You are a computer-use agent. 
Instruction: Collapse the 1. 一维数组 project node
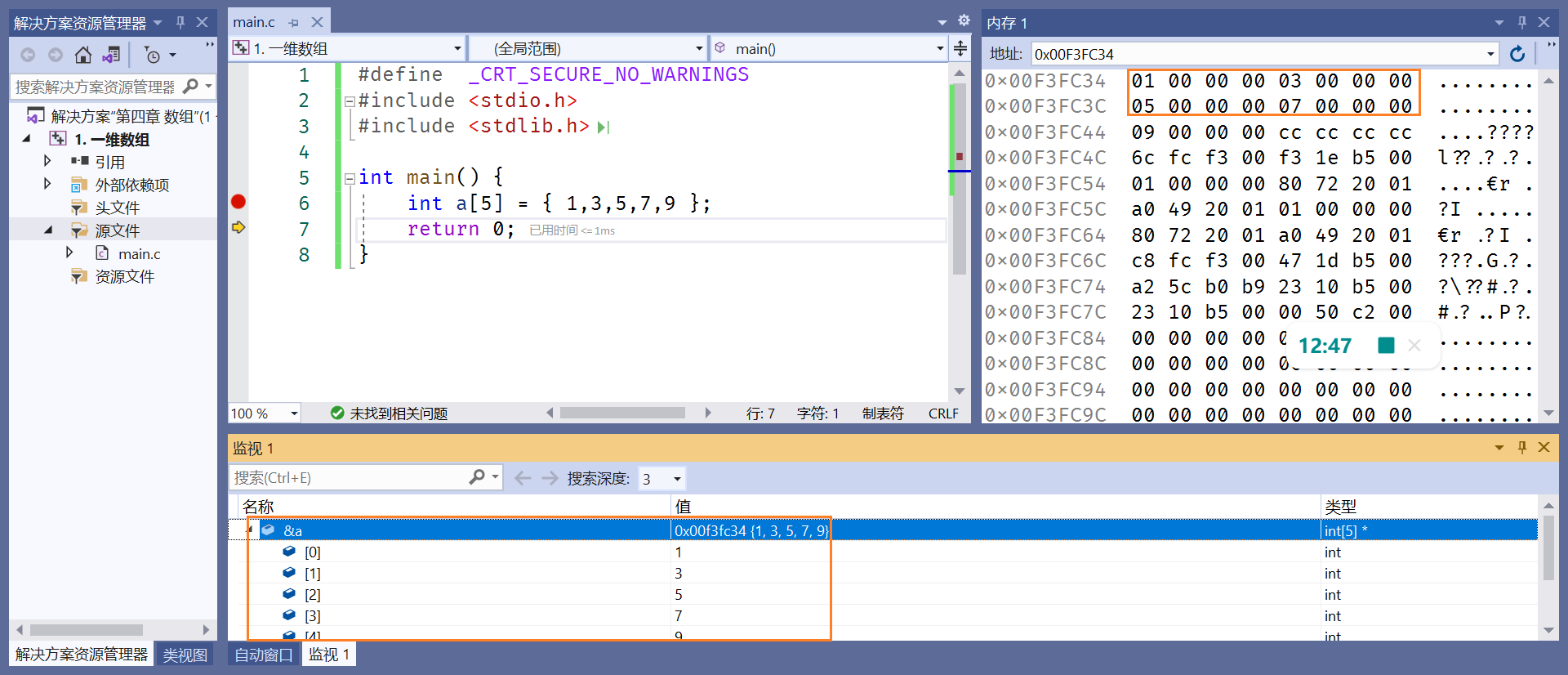26,139
